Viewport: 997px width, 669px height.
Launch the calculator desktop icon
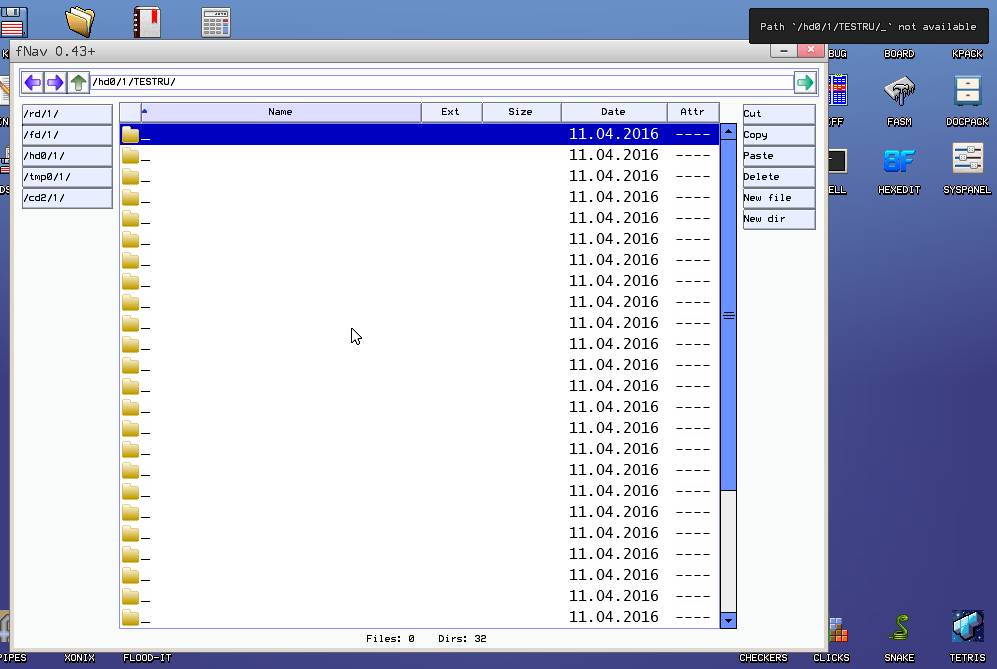216,21
